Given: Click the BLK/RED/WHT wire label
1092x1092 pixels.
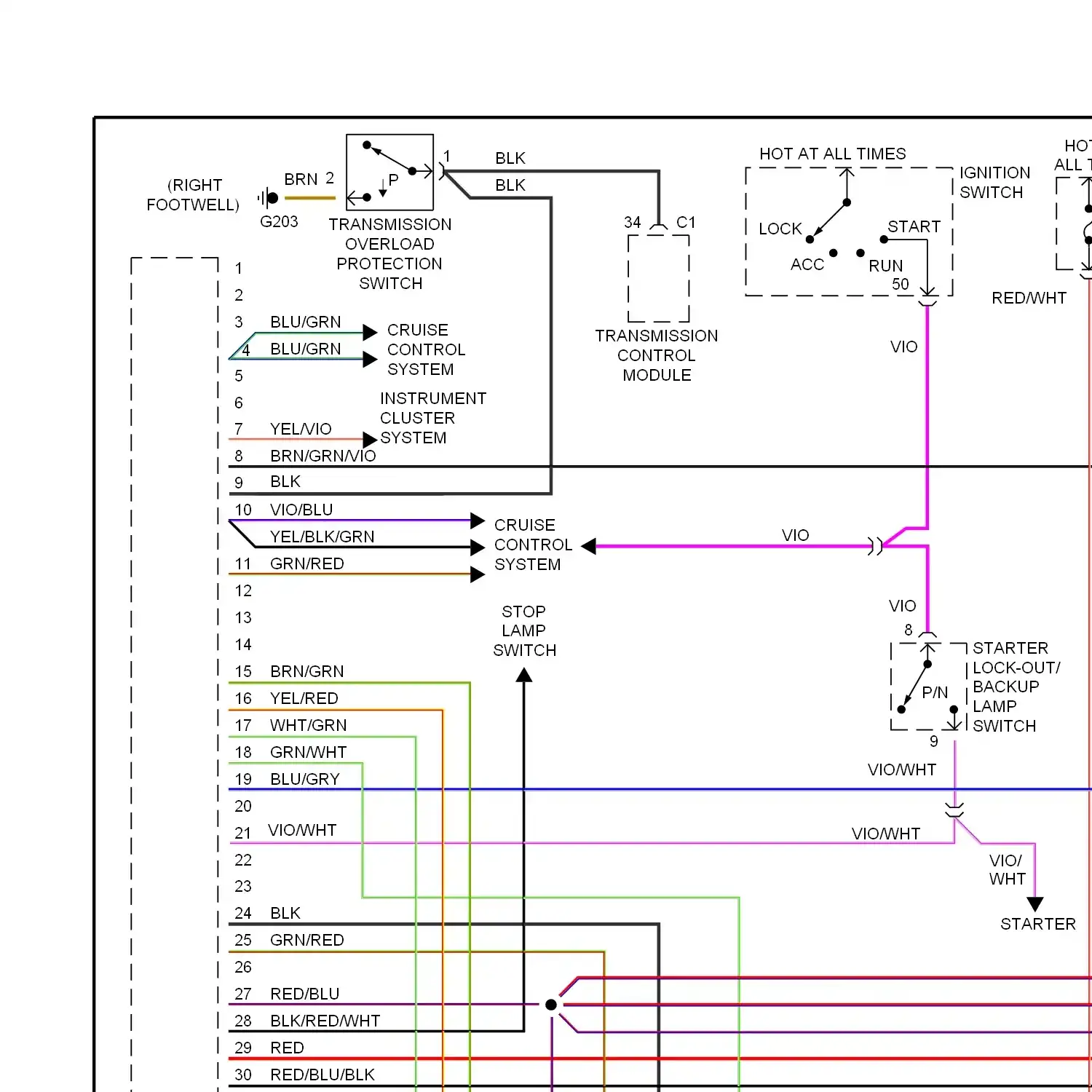Looking at the screenshot, I should point(325,1021).
